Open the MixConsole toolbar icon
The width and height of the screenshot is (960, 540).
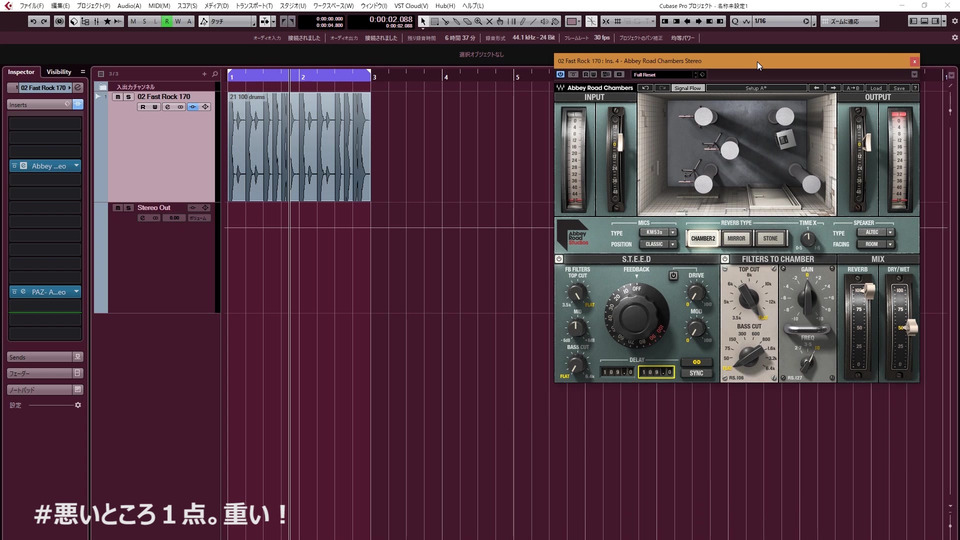pos(96,21)
